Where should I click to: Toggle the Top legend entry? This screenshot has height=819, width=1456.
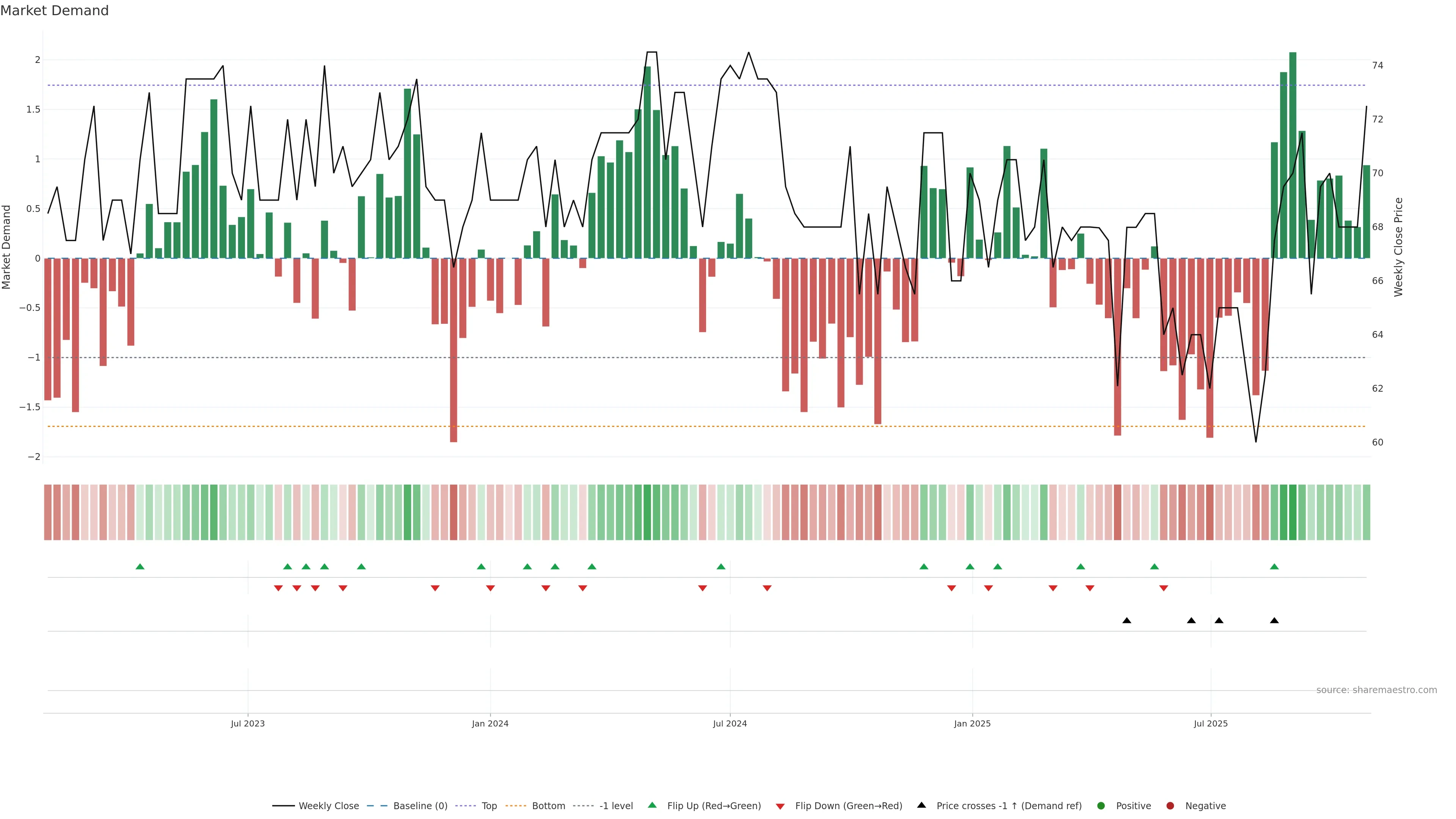coord(489,806)
